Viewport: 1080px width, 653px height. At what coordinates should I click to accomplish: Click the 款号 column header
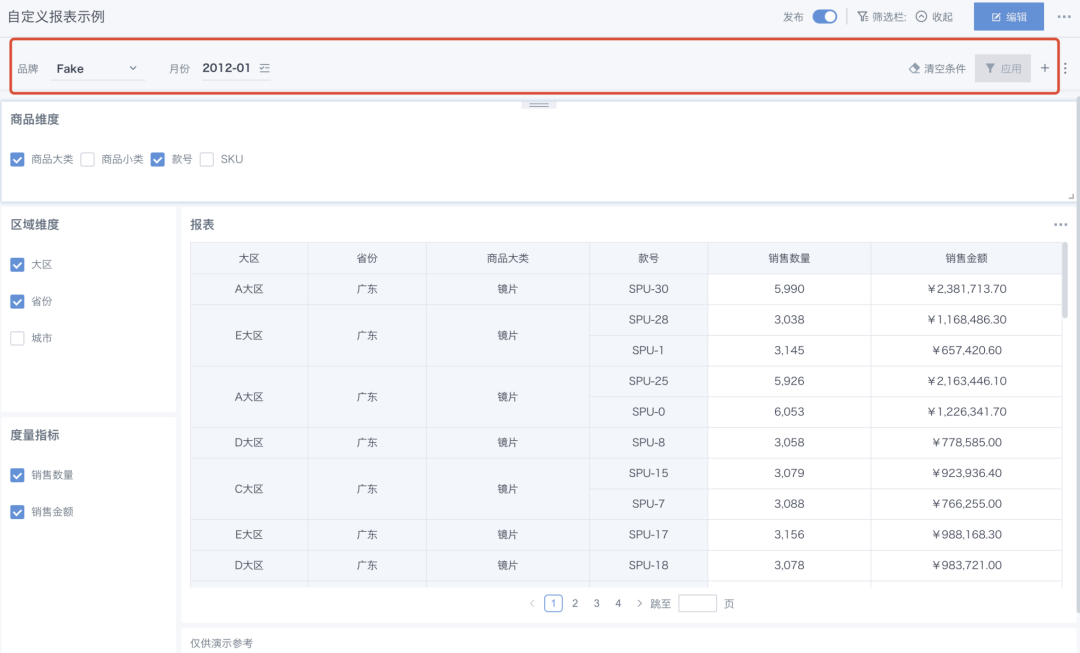[648, 258]
